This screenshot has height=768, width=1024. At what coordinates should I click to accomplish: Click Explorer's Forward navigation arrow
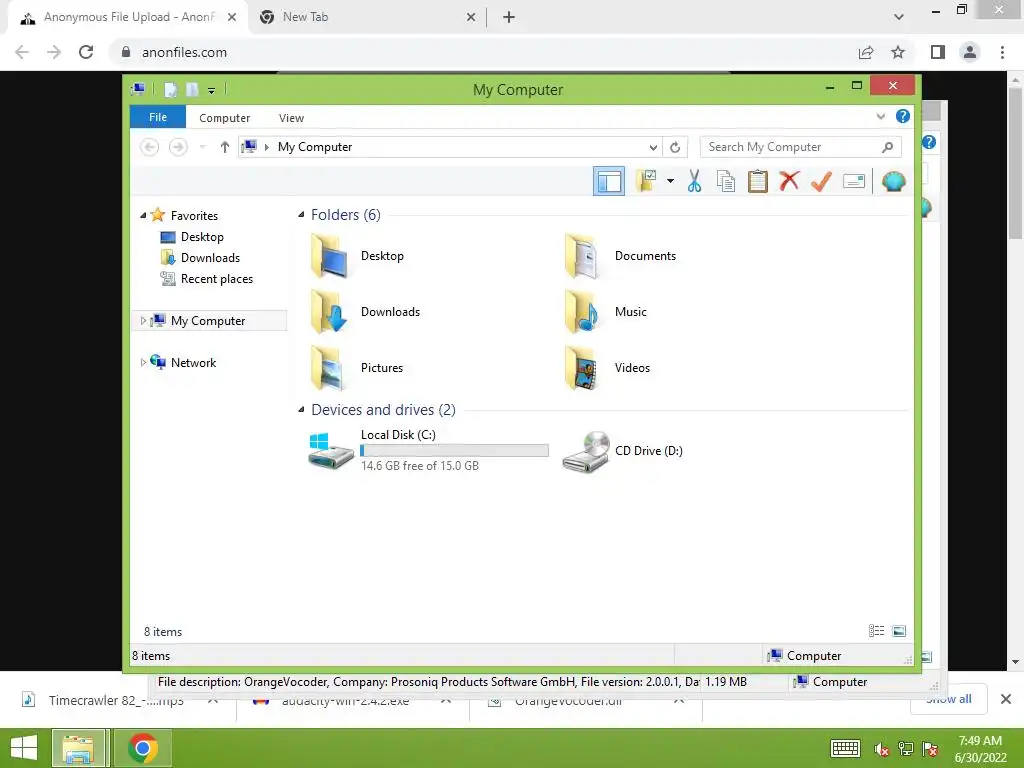click(x=178, y=147)
